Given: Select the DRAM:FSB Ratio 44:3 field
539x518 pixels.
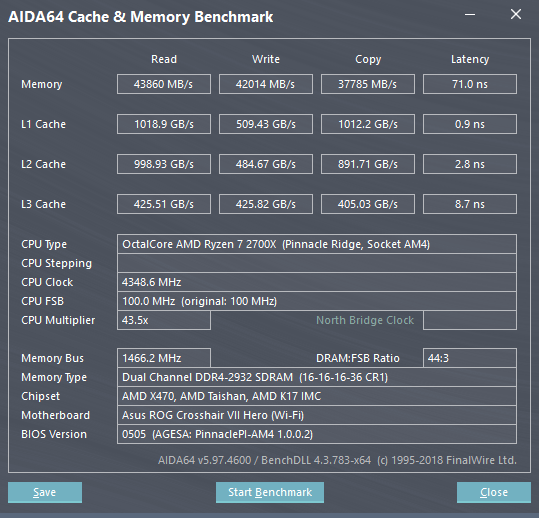Looking at the screenshot, I should 470,358.
